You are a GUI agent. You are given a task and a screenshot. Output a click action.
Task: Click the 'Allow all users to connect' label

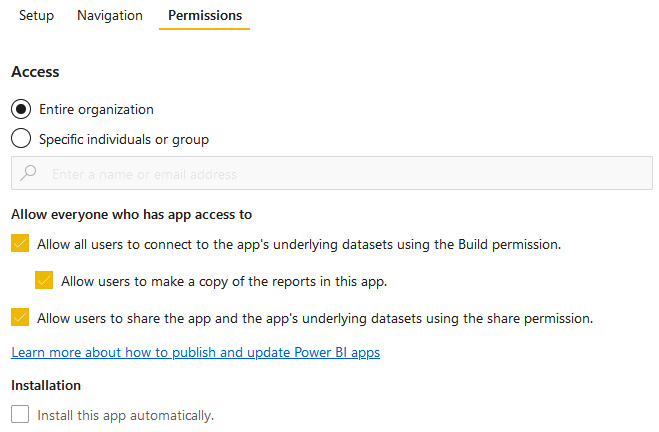pos(298,243)
